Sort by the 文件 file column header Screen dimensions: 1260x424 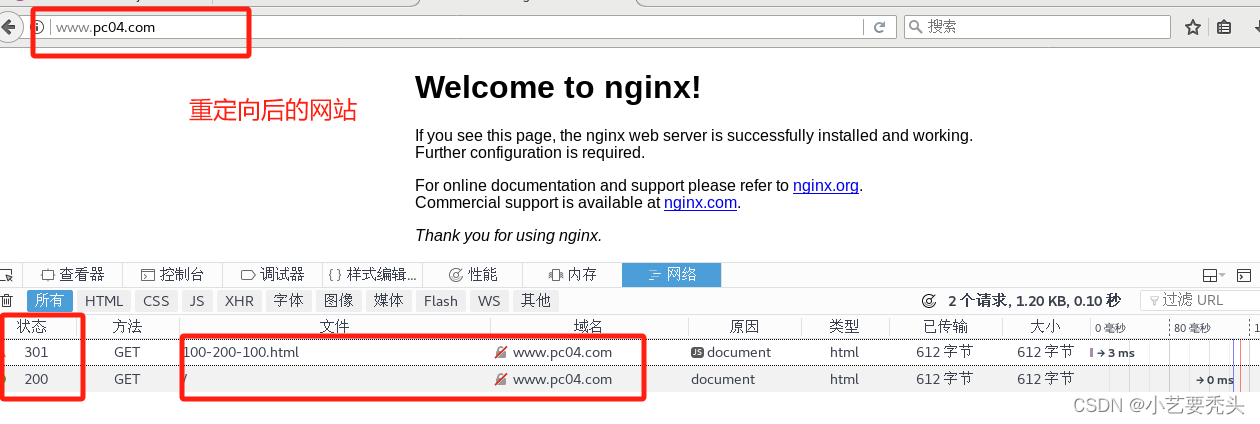(x=335, y=326)
